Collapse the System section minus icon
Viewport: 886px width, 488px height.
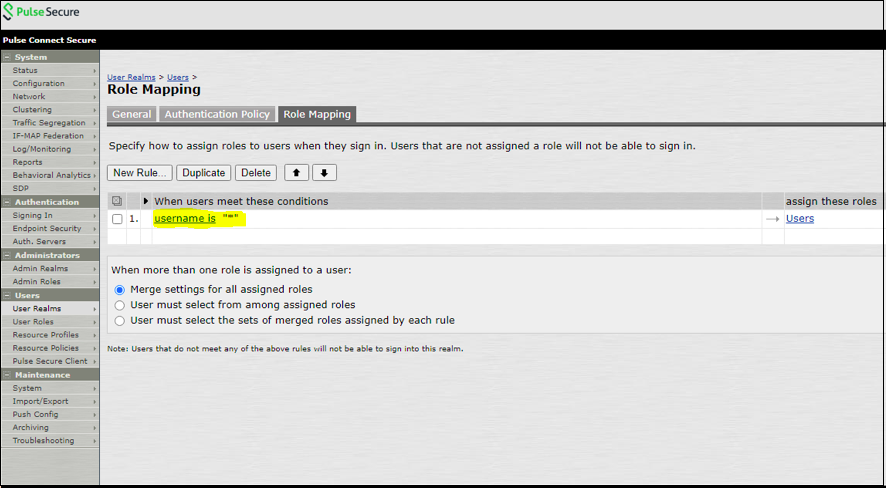7,58
